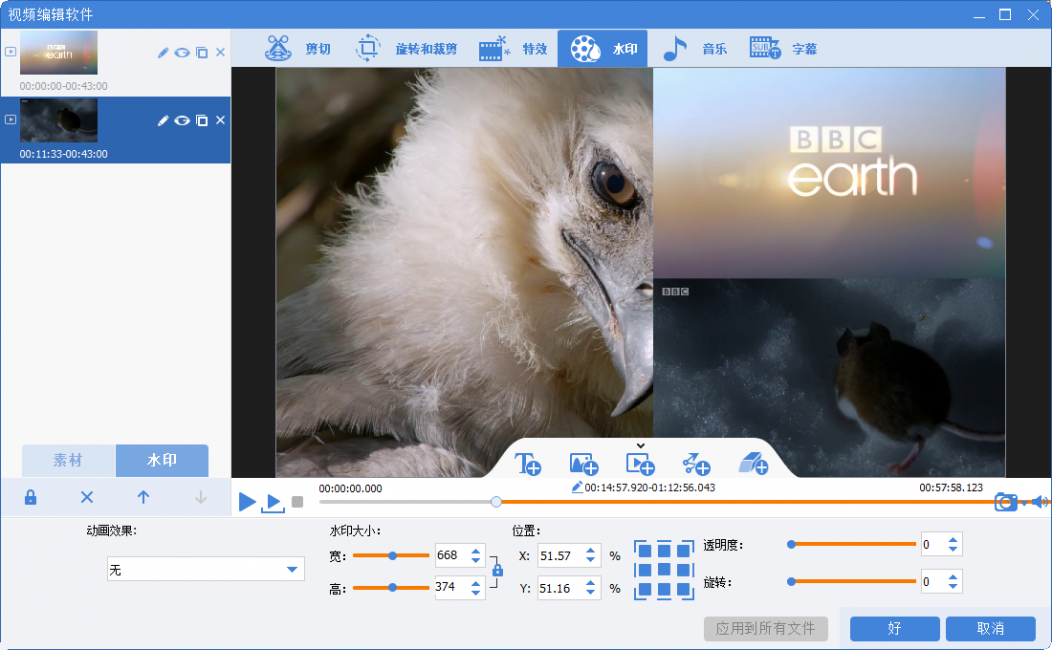
Task: Click the timeline playhead handle
Action: tap(496, 502)
